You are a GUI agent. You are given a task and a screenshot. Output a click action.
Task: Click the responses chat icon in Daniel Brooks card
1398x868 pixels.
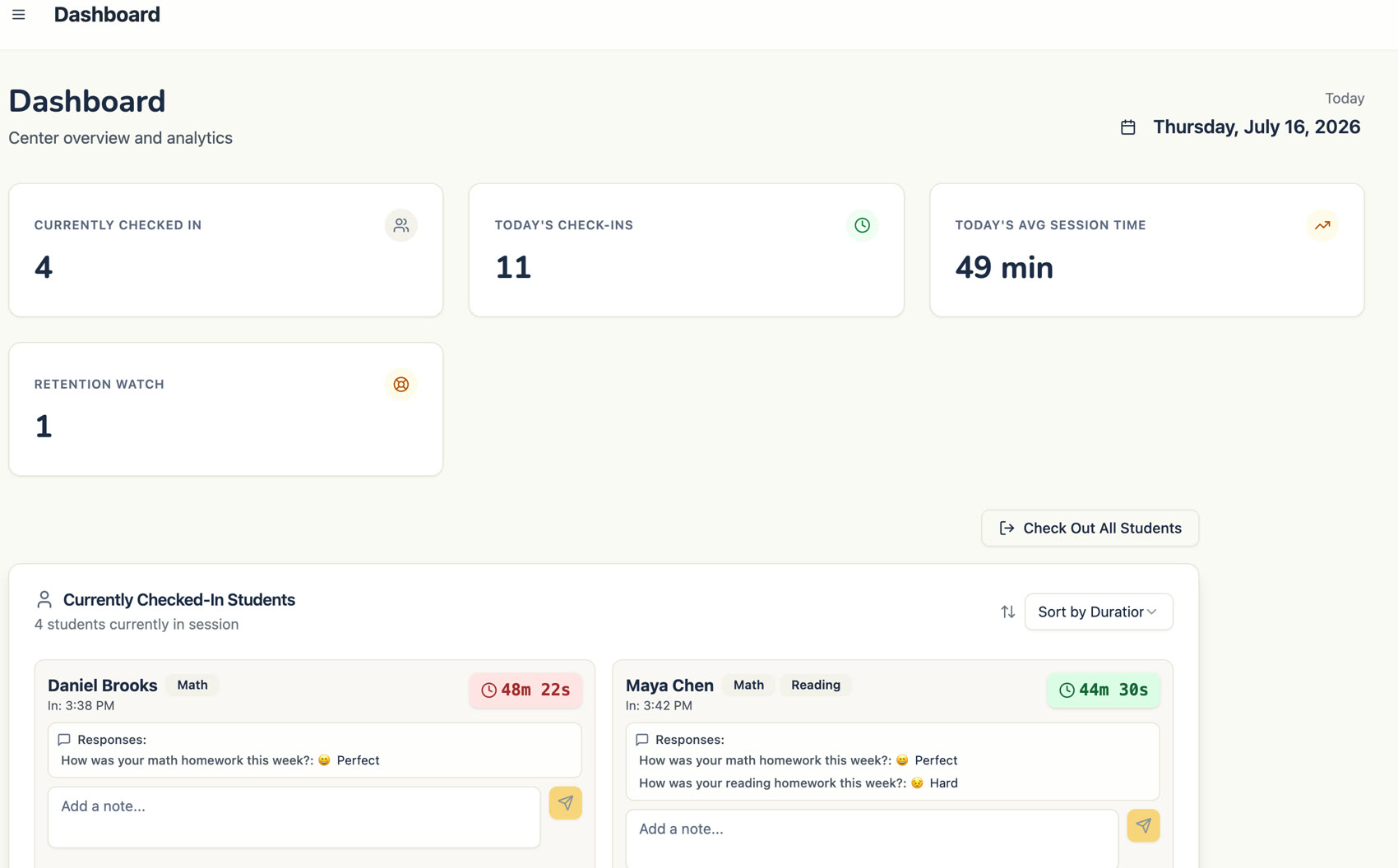pyautogui.click(x=64, y=740)
